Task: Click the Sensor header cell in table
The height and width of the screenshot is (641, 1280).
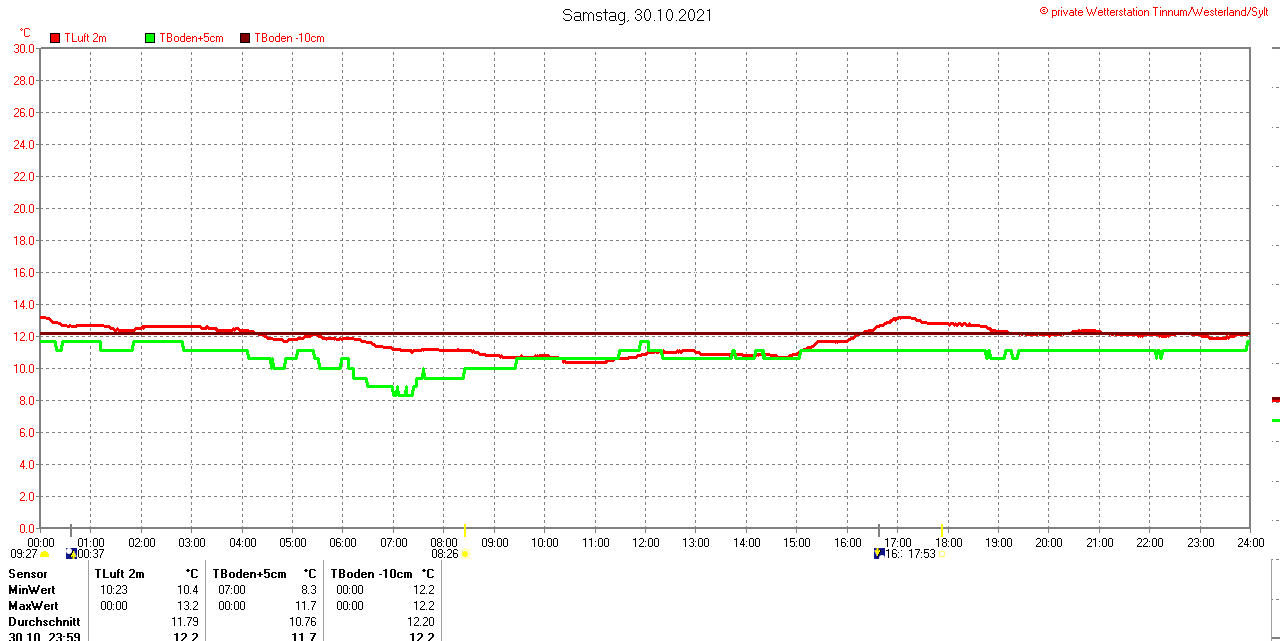Action: (28, 574)
